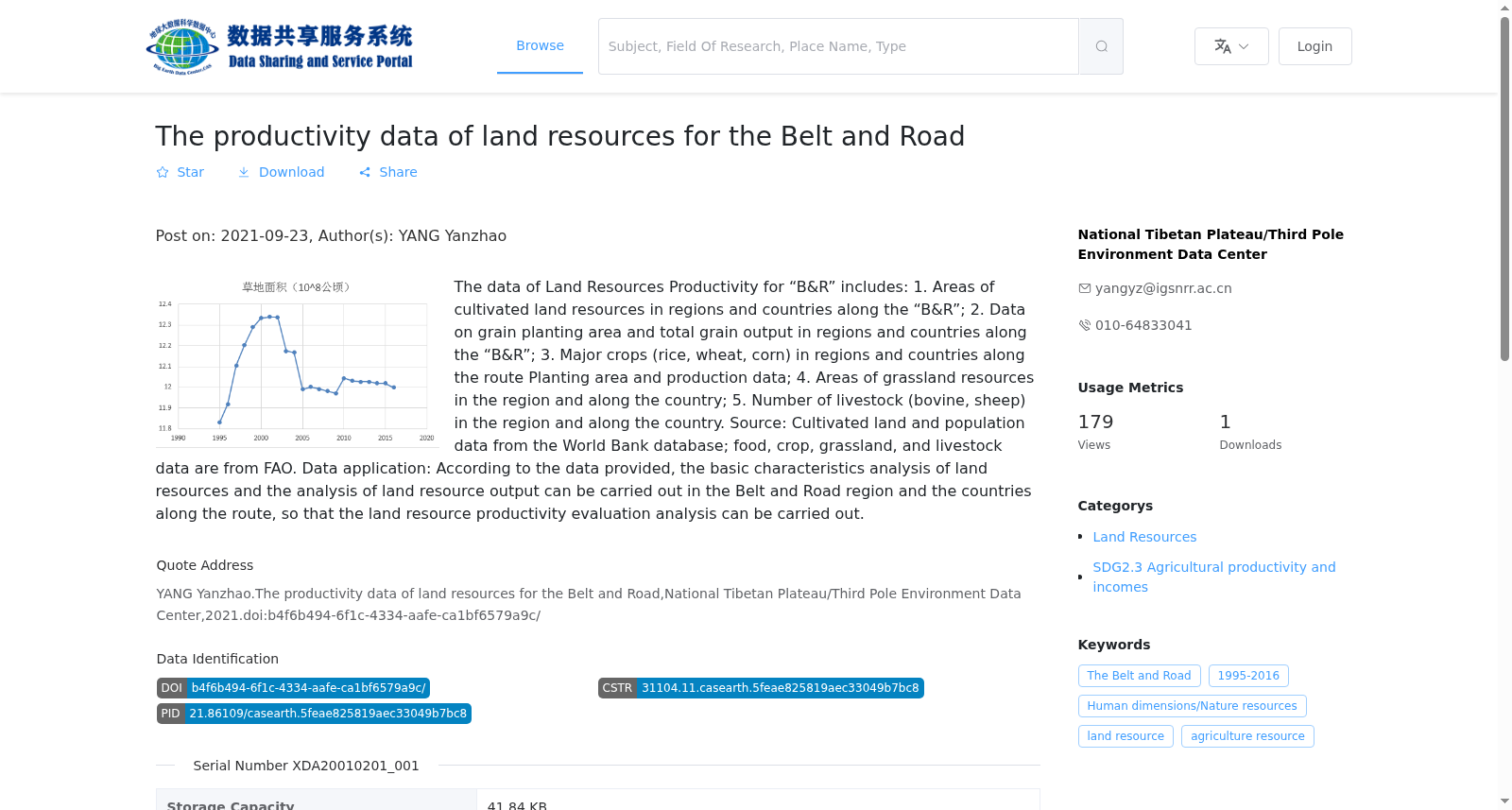This screenshot has width=1512, height=810.
Task: Open the language switcher dropdown
Action: 1231,46
